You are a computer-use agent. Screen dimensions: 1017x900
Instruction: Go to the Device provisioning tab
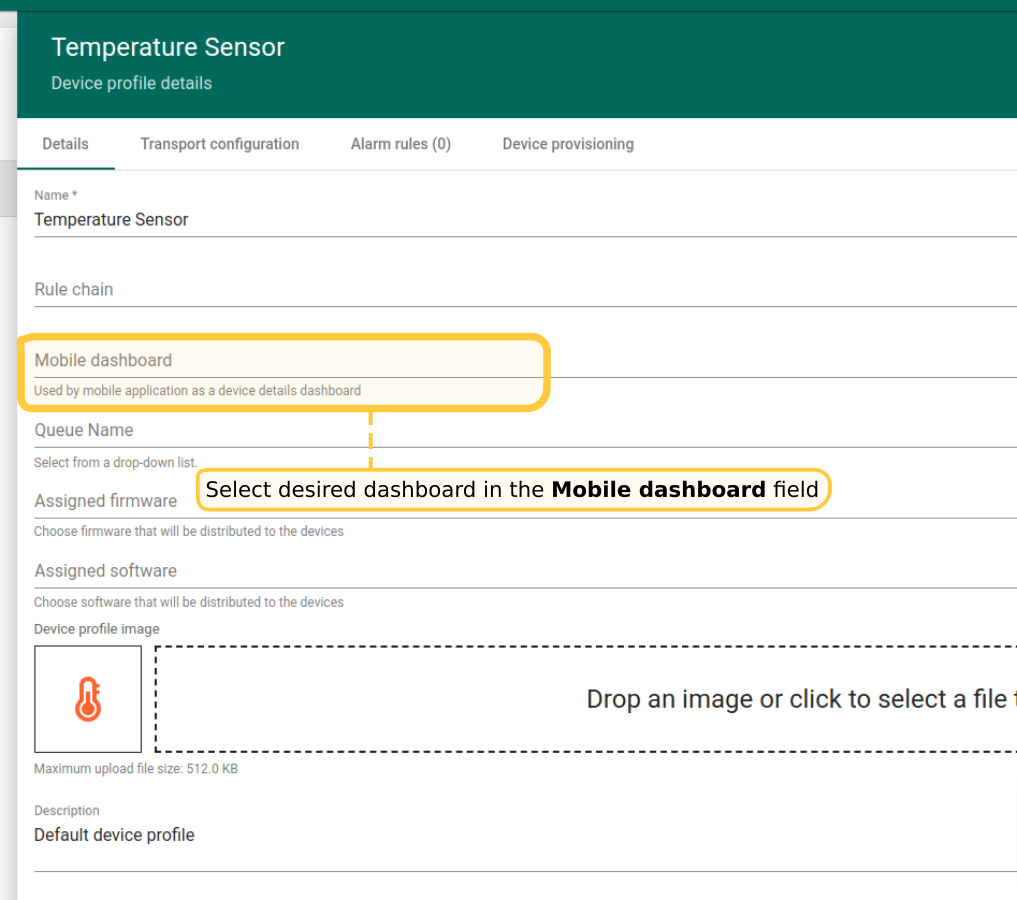pyautogui.click(x=567, y=144)
